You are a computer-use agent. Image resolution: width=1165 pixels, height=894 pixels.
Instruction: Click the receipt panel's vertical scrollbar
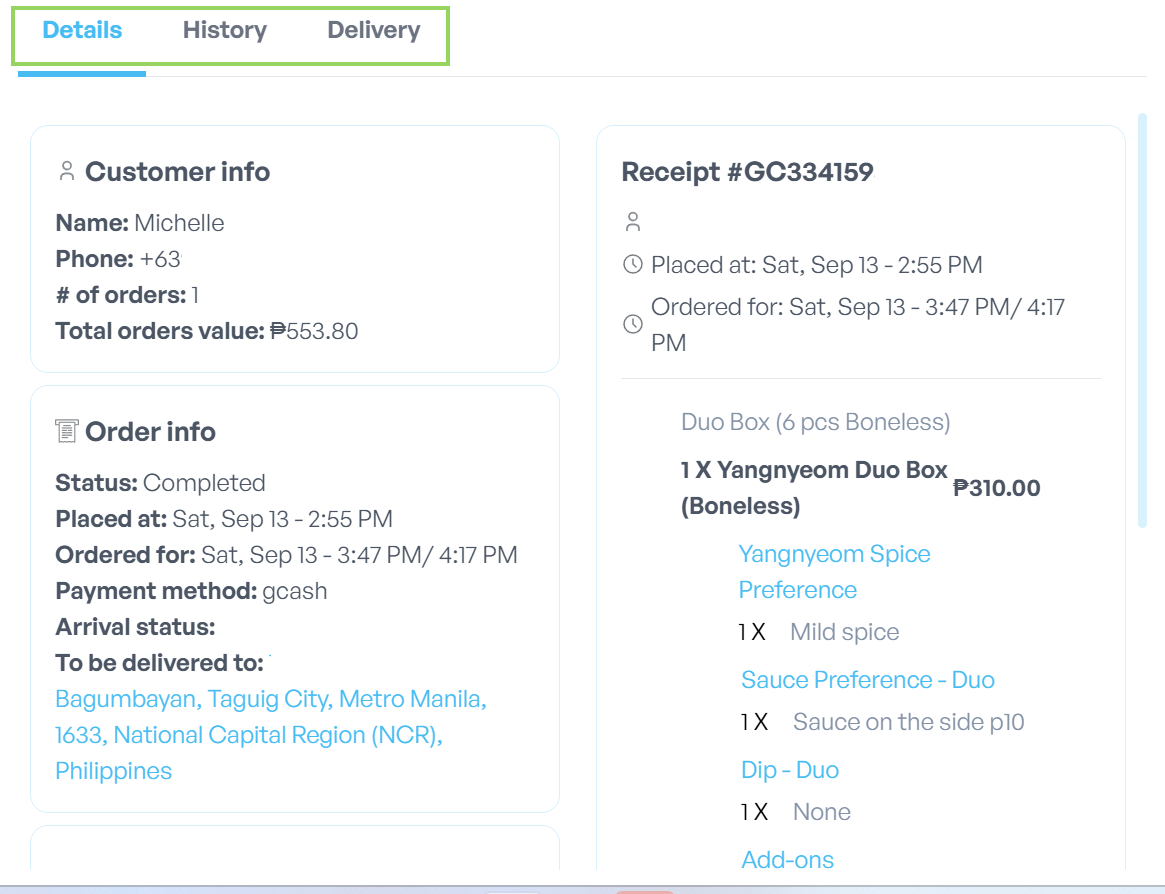(1143, 320)
